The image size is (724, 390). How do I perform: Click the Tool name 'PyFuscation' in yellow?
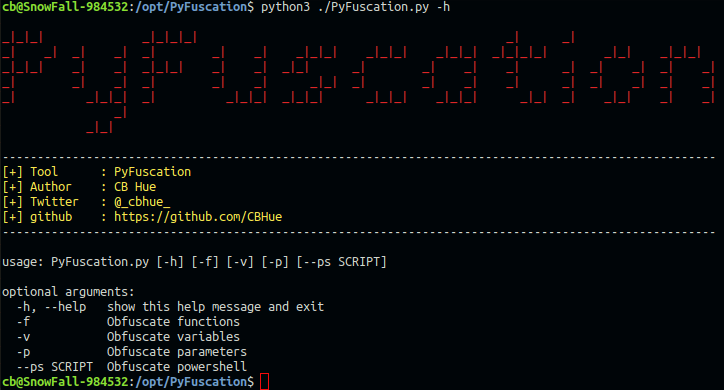coord(152,172)
